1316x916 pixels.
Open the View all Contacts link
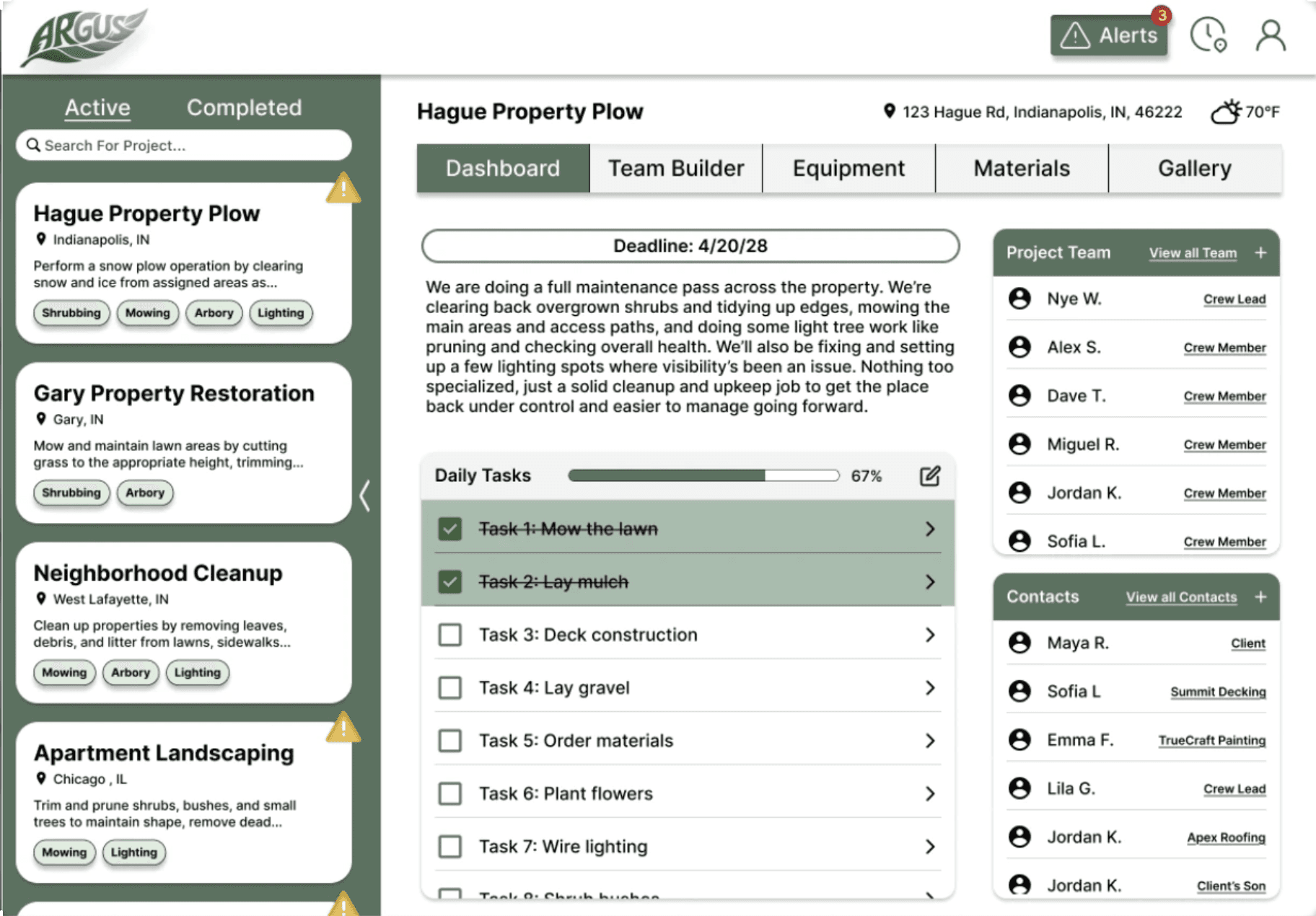pyautogui.click(x=1181, y=597)
